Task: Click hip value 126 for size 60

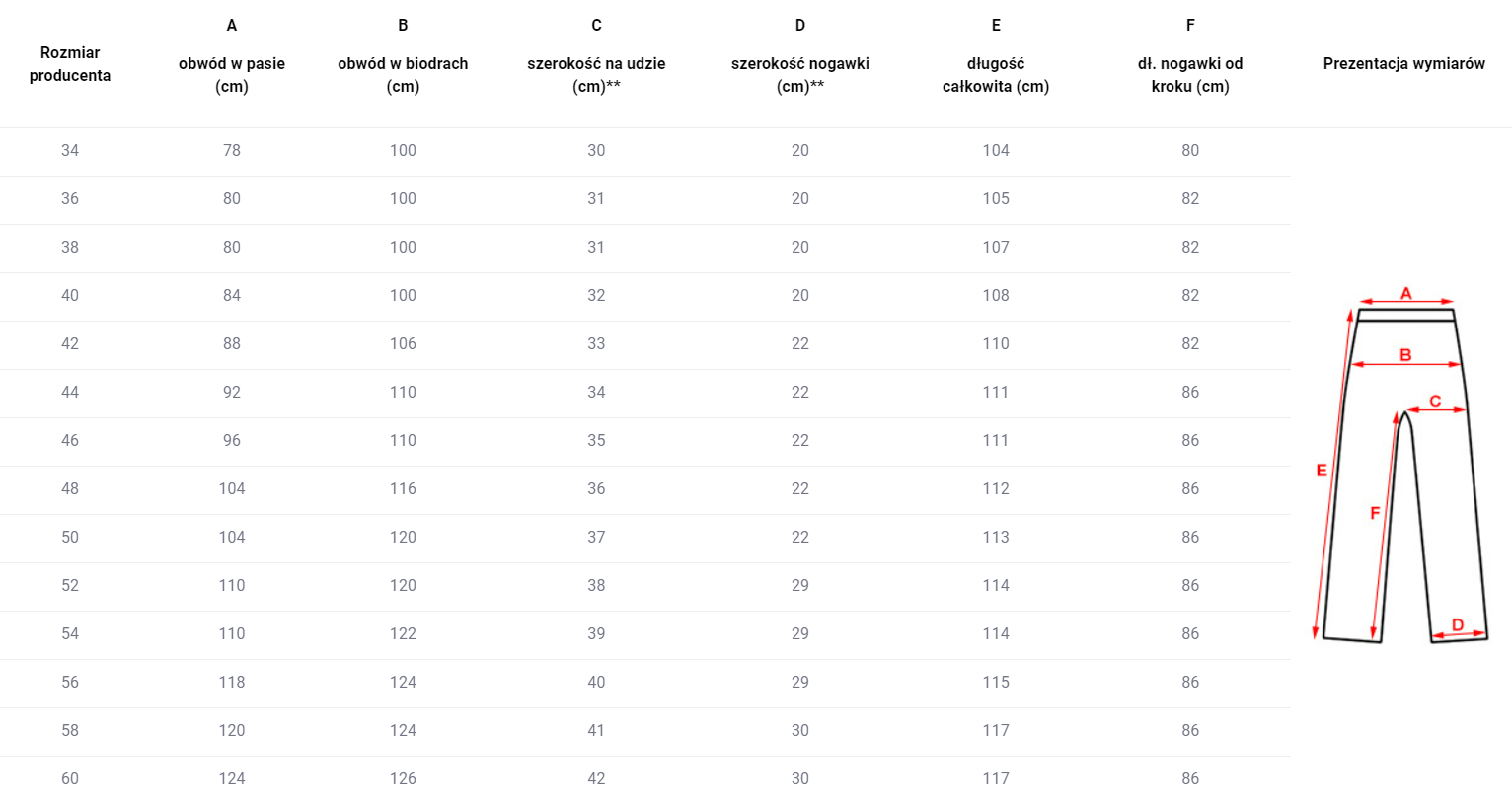Action: 403,778
